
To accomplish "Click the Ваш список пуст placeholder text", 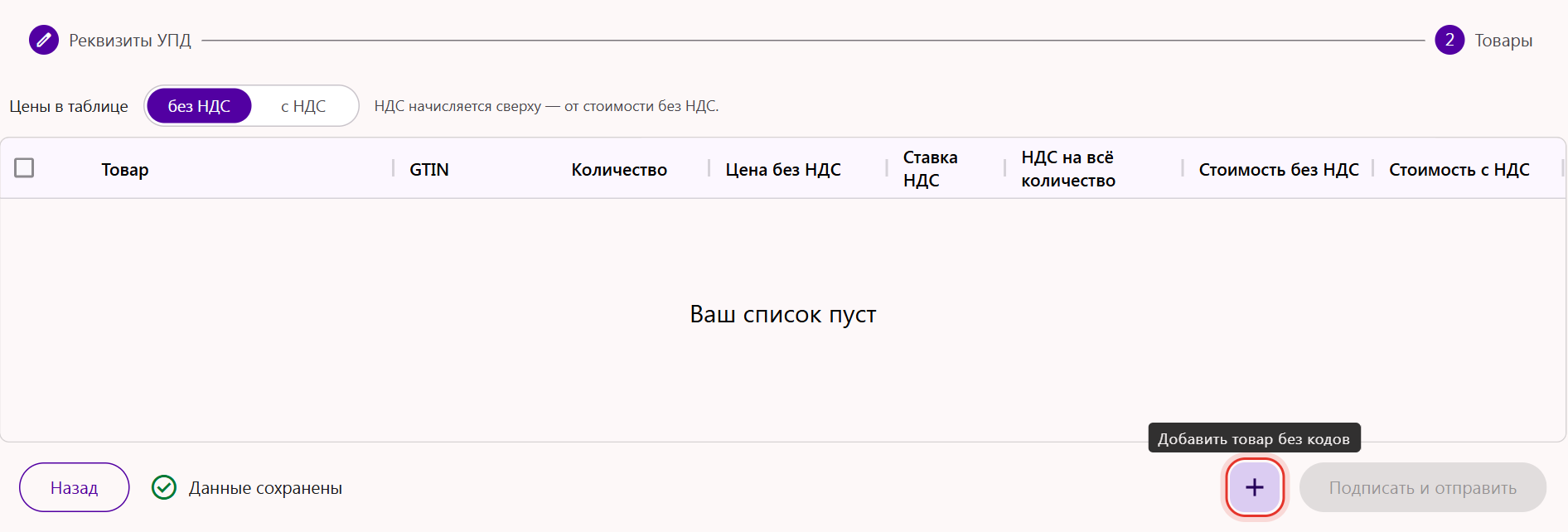I will (783, 314).
